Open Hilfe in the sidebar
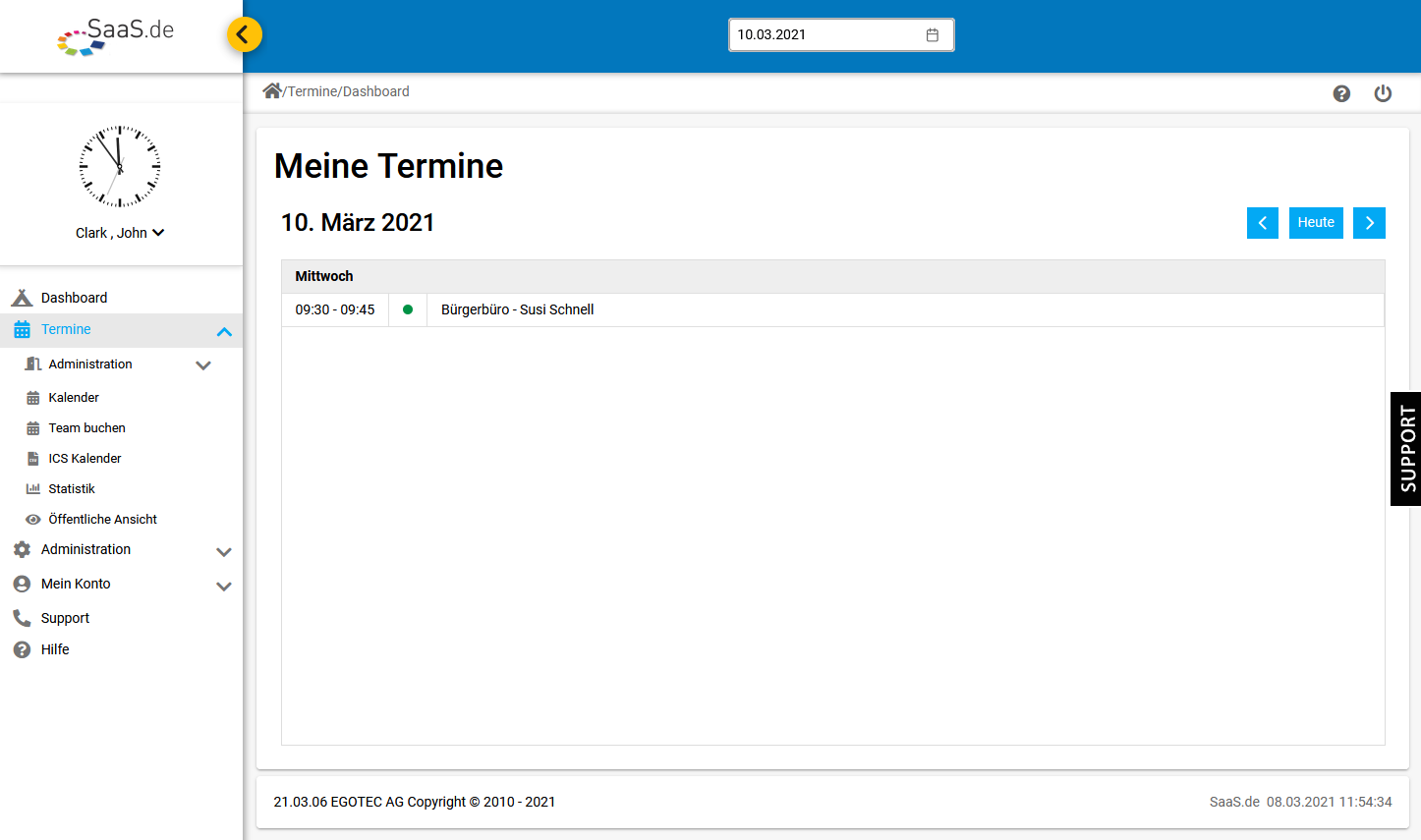The width and height of the screenshot is (1421, 840). (x=55, y=649)
